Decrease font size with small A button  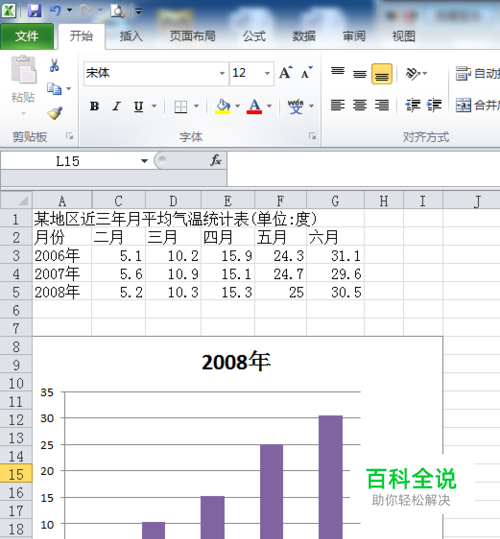point(307,73)
